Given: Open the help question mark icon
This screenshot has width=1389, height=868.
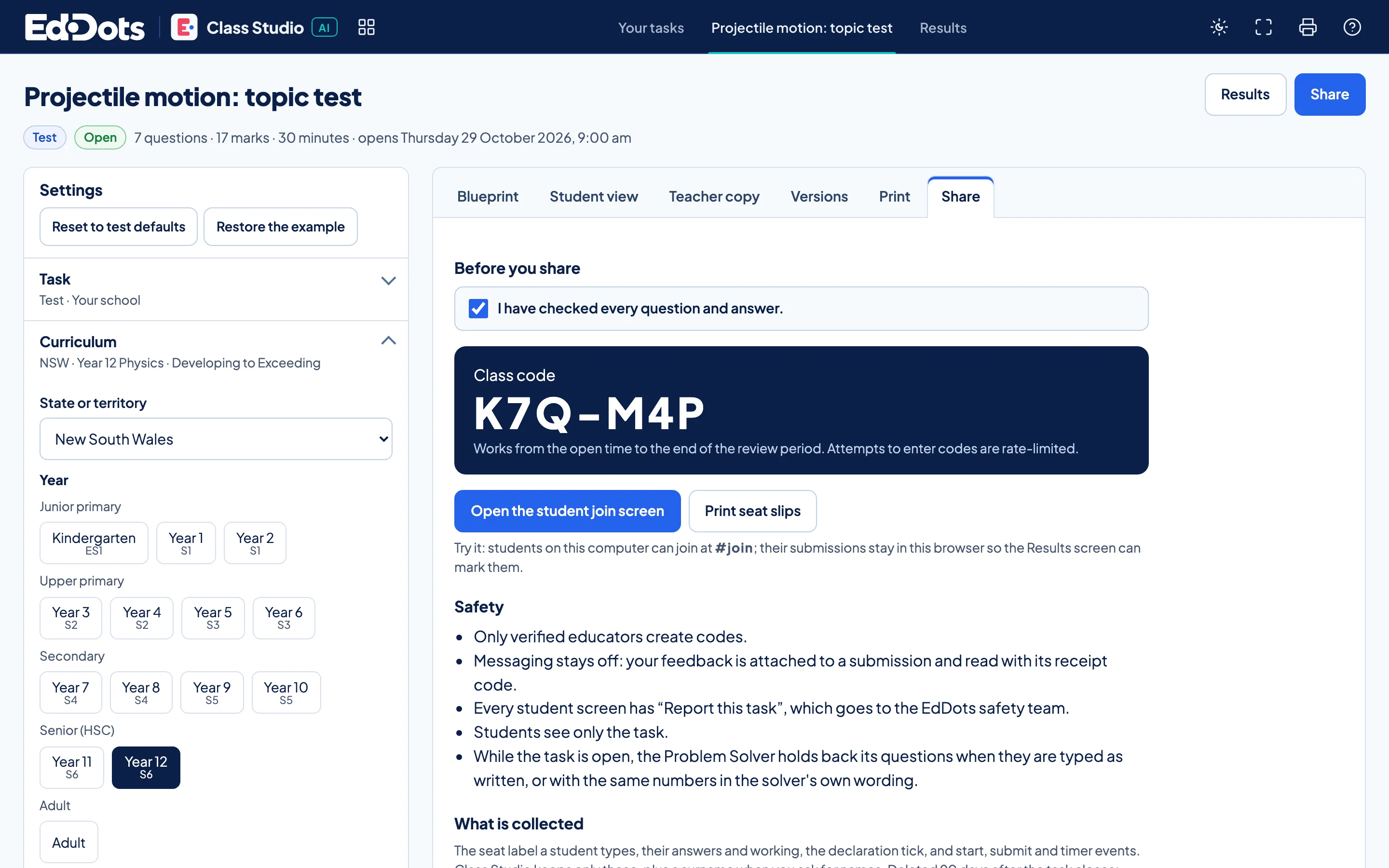Looking at the screenshot, I should tap(1352, 27).
